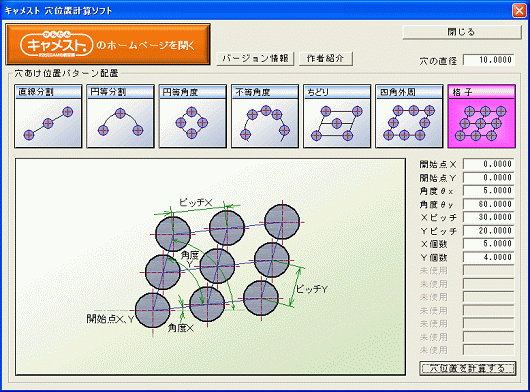Choose the 円等角度 circle pattern icon

193,116
